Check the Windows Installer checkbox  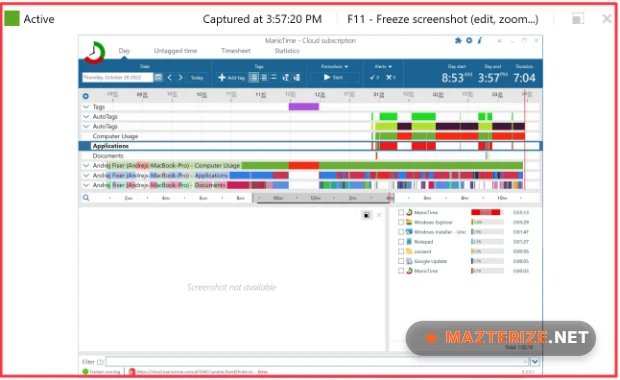(x=401, y=232)
